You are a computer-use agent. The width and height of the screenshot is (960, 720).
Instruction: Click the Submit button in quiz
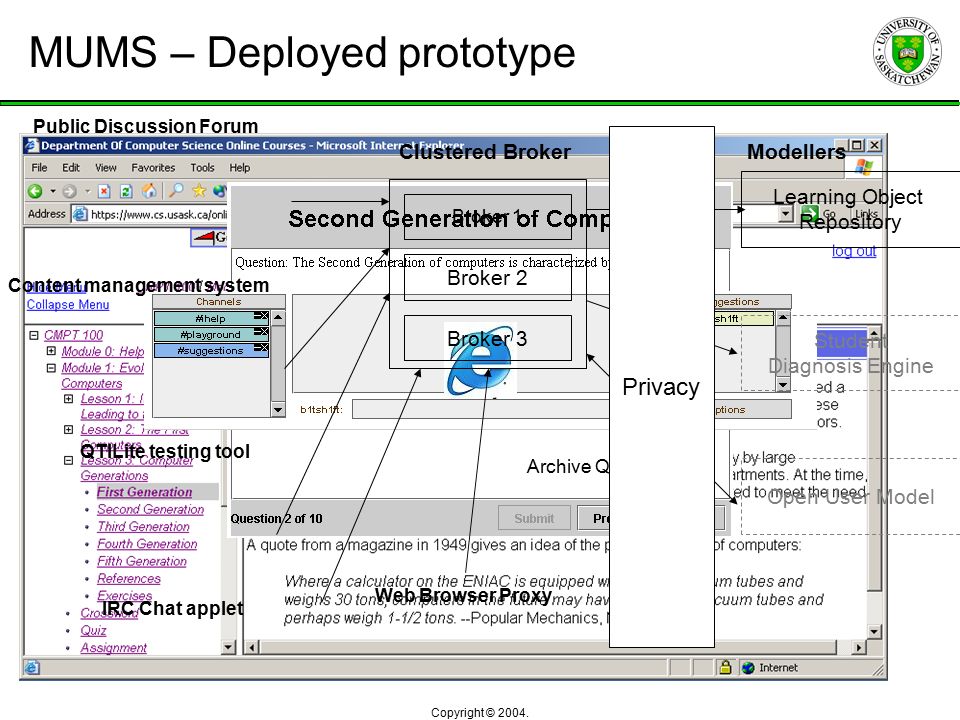[x=534, y=518]
